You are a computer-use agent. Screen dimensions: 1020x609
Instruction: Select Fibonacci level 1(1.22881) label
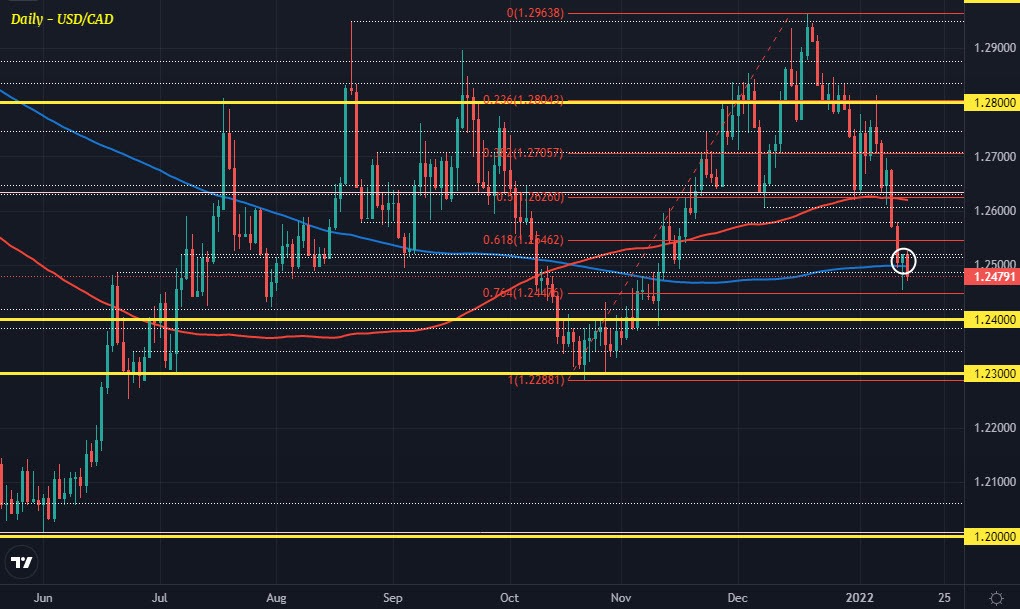click(536, 379)
